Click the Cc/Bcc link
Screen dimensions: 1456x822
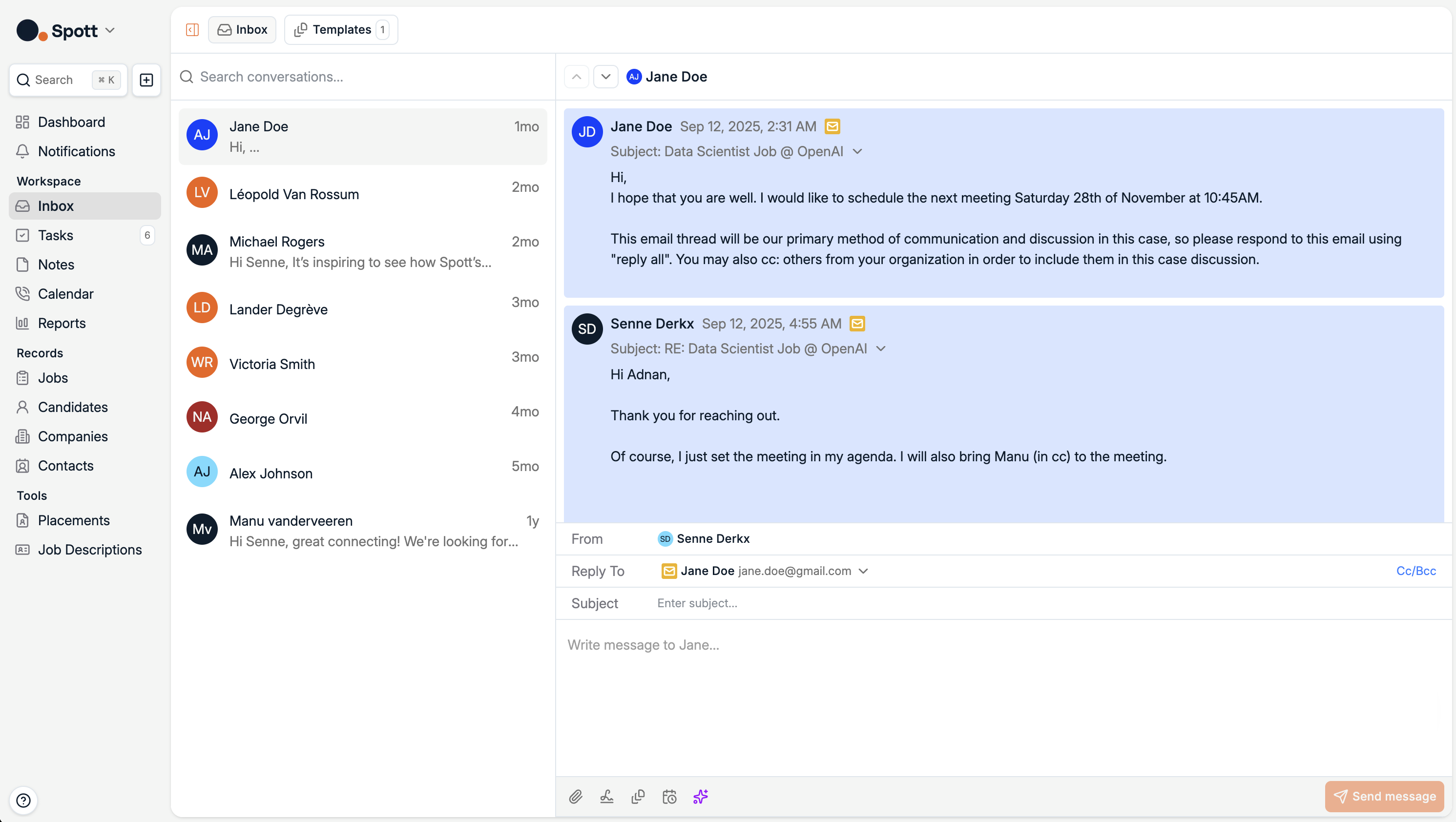tap(1415, 571)
